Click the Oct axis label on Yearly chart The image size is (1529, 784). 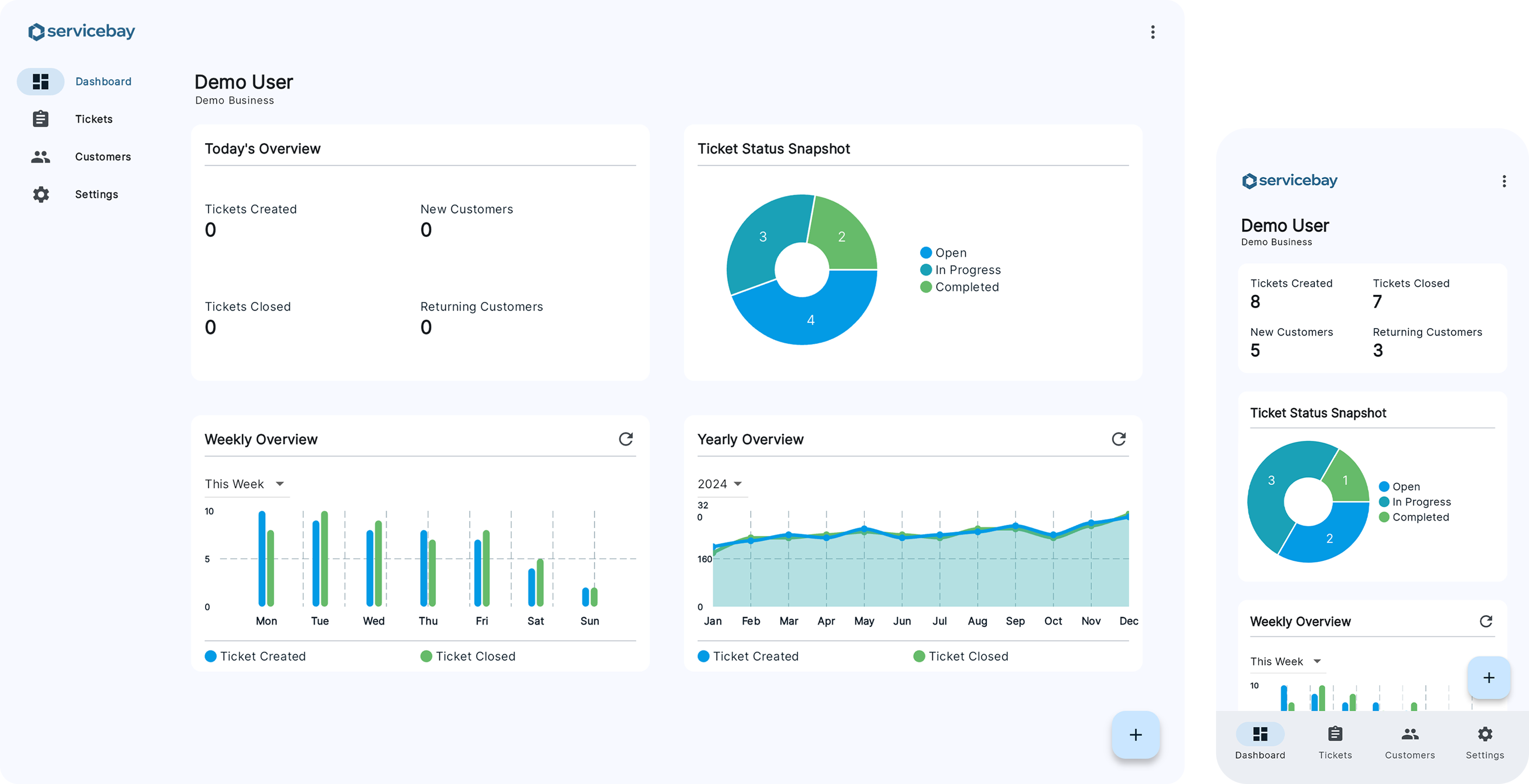point(1053,621)
